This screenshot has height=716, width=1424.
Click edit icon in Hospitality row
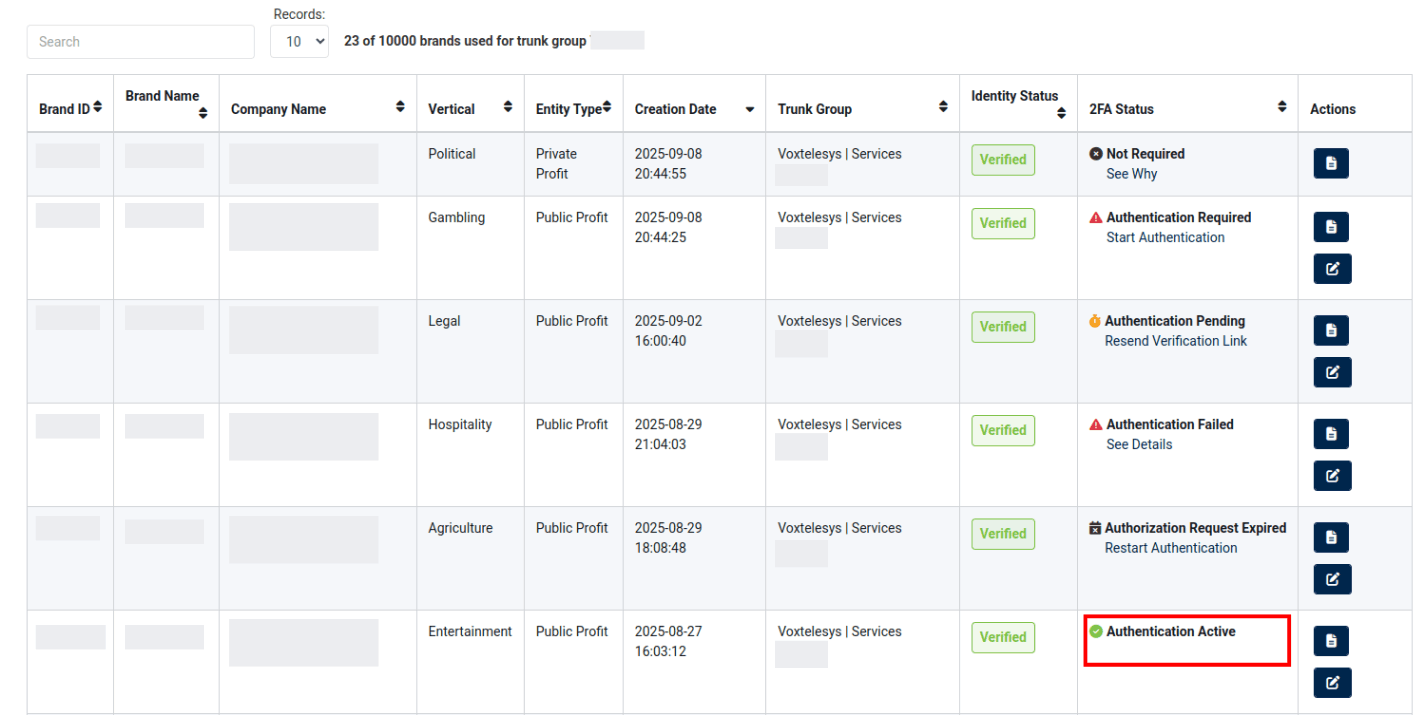pos(1332,476)
